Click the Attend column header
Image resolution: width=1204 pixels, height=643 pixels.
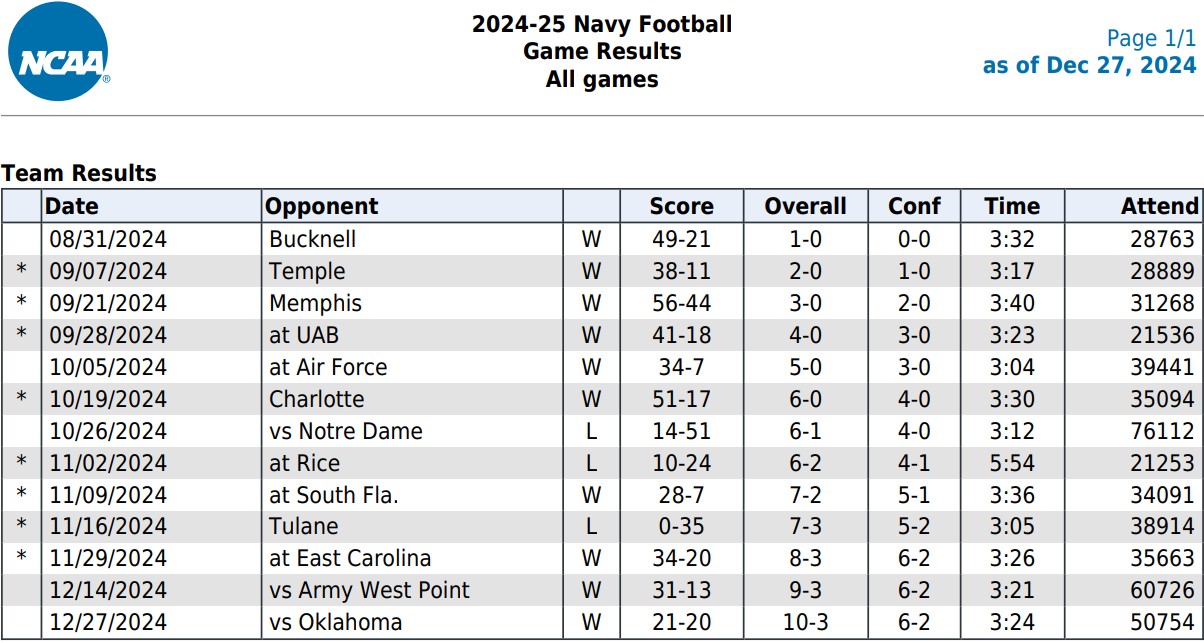pyautogui.click(x=1159, y=207)
